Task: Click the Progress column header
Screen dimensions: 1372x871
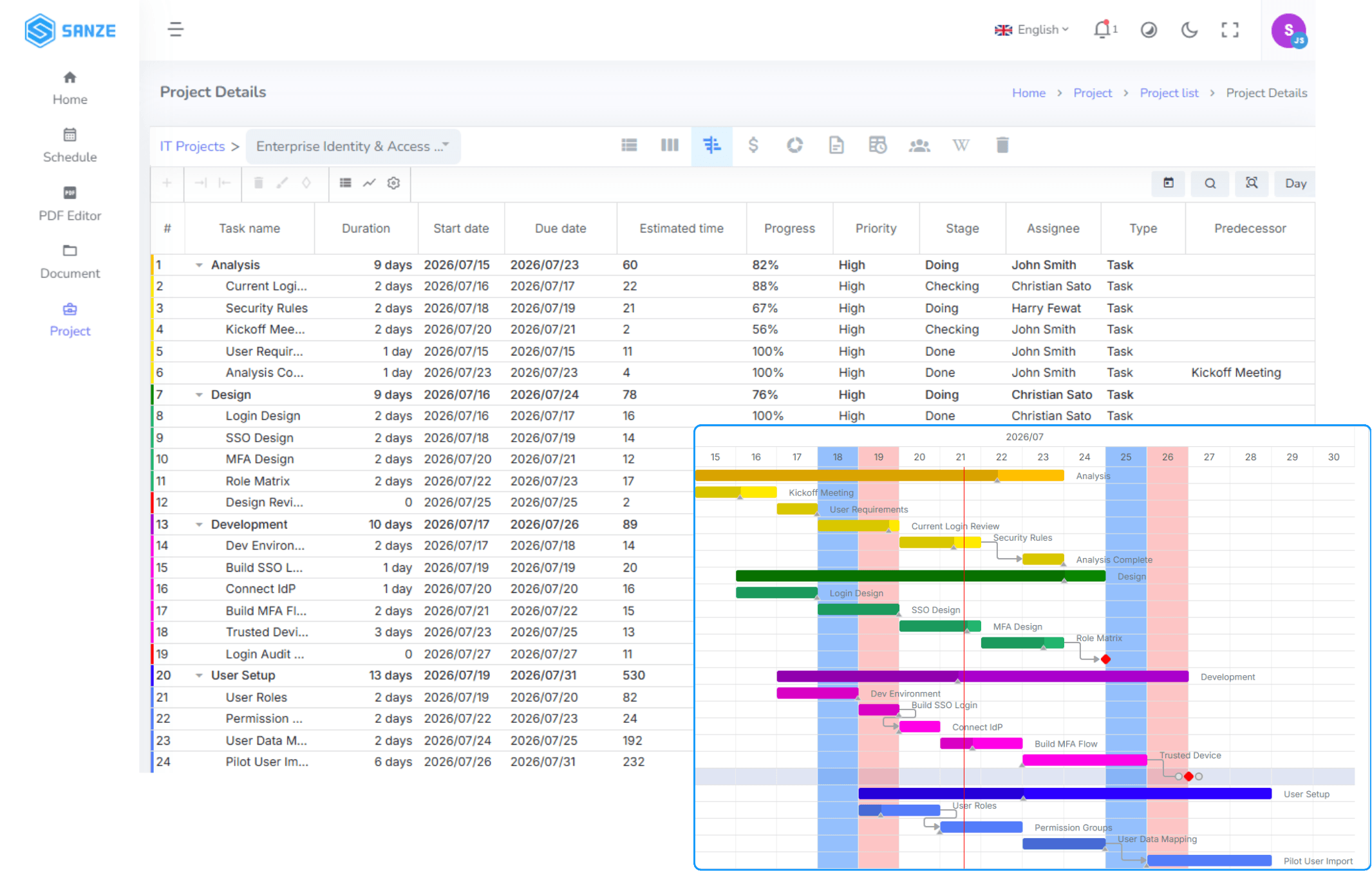Action: pos(789,229)
